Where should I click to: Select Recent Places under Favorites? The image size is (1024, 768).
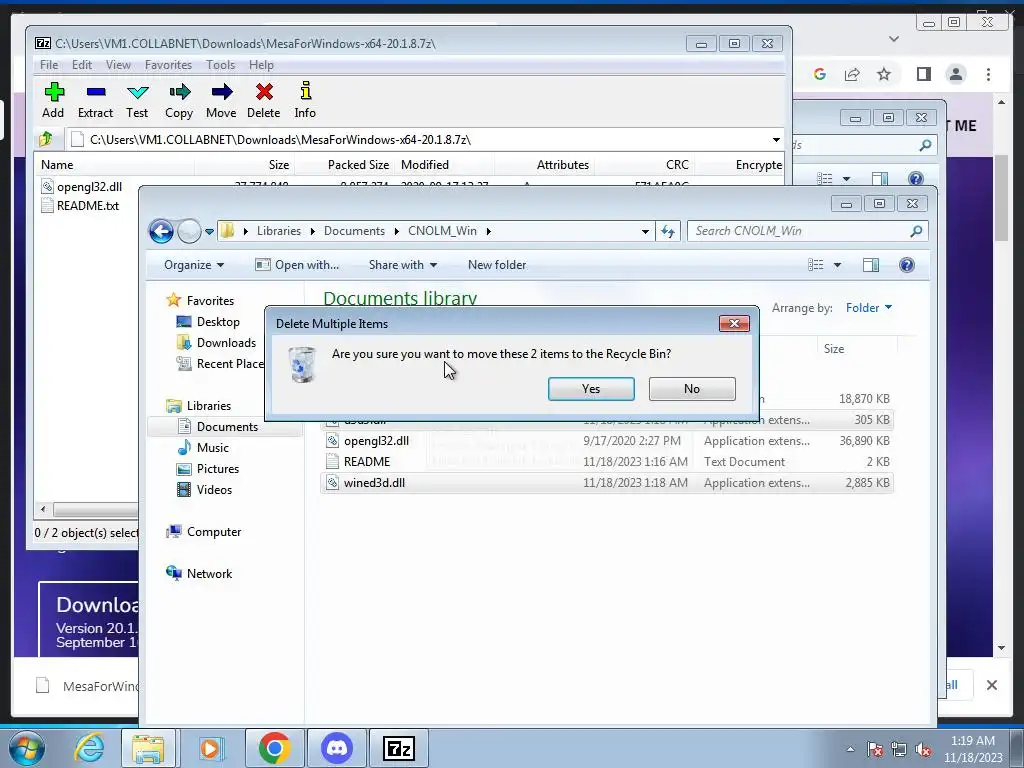(x=221, y=364)
